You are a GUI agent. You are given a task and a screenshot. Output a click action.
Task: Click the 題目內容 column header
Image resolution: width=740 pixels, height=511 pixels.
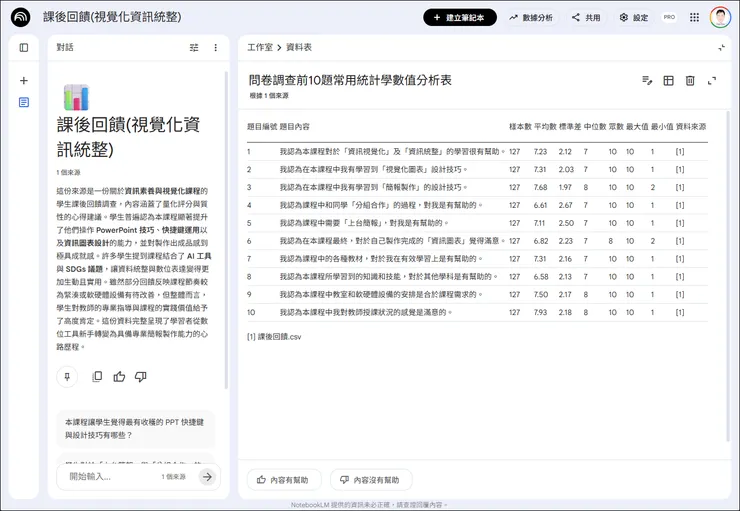pos(294,126)
